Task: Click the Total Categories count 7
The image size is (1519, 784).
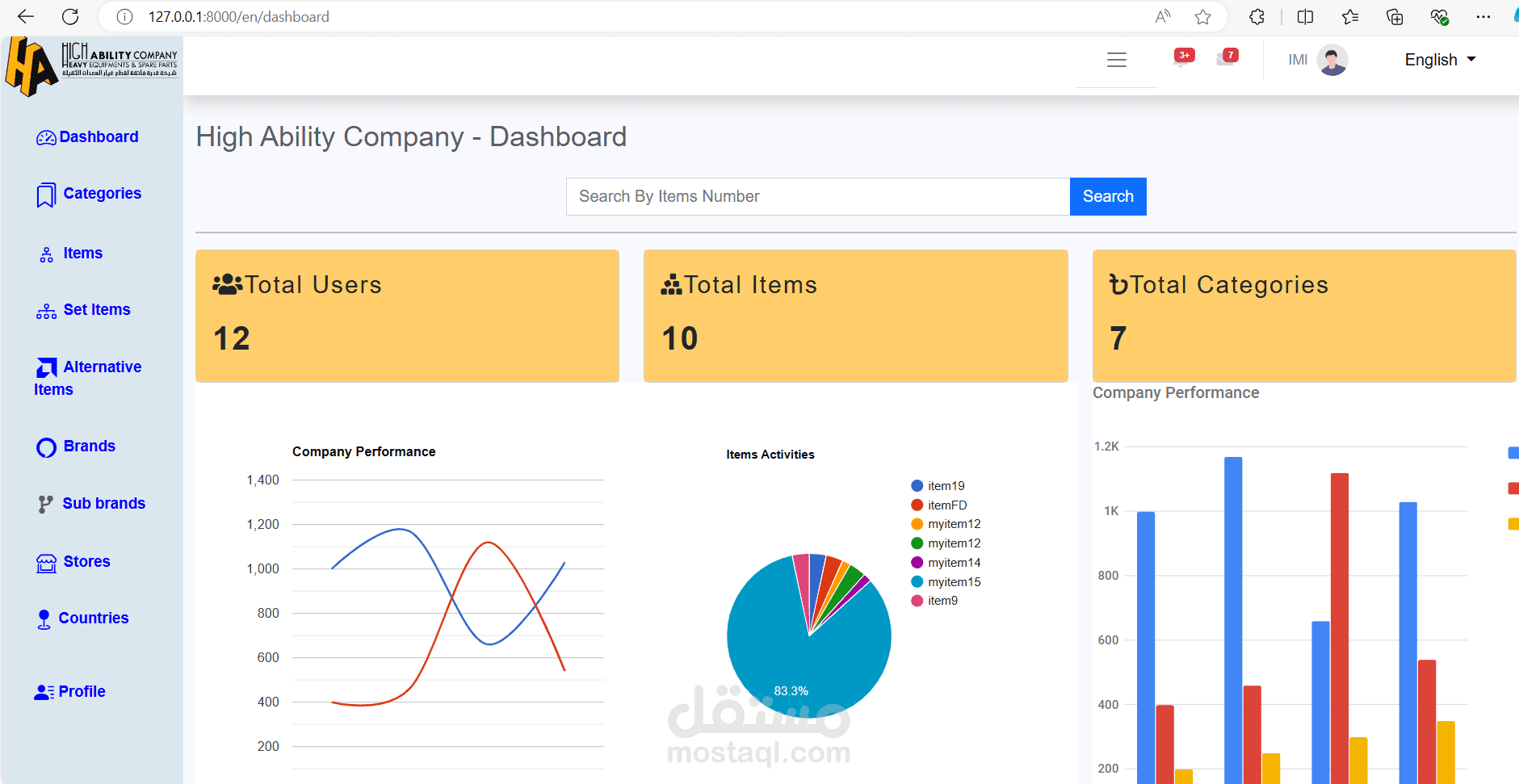Action: pyautogui.click(x=1118, y=338)
